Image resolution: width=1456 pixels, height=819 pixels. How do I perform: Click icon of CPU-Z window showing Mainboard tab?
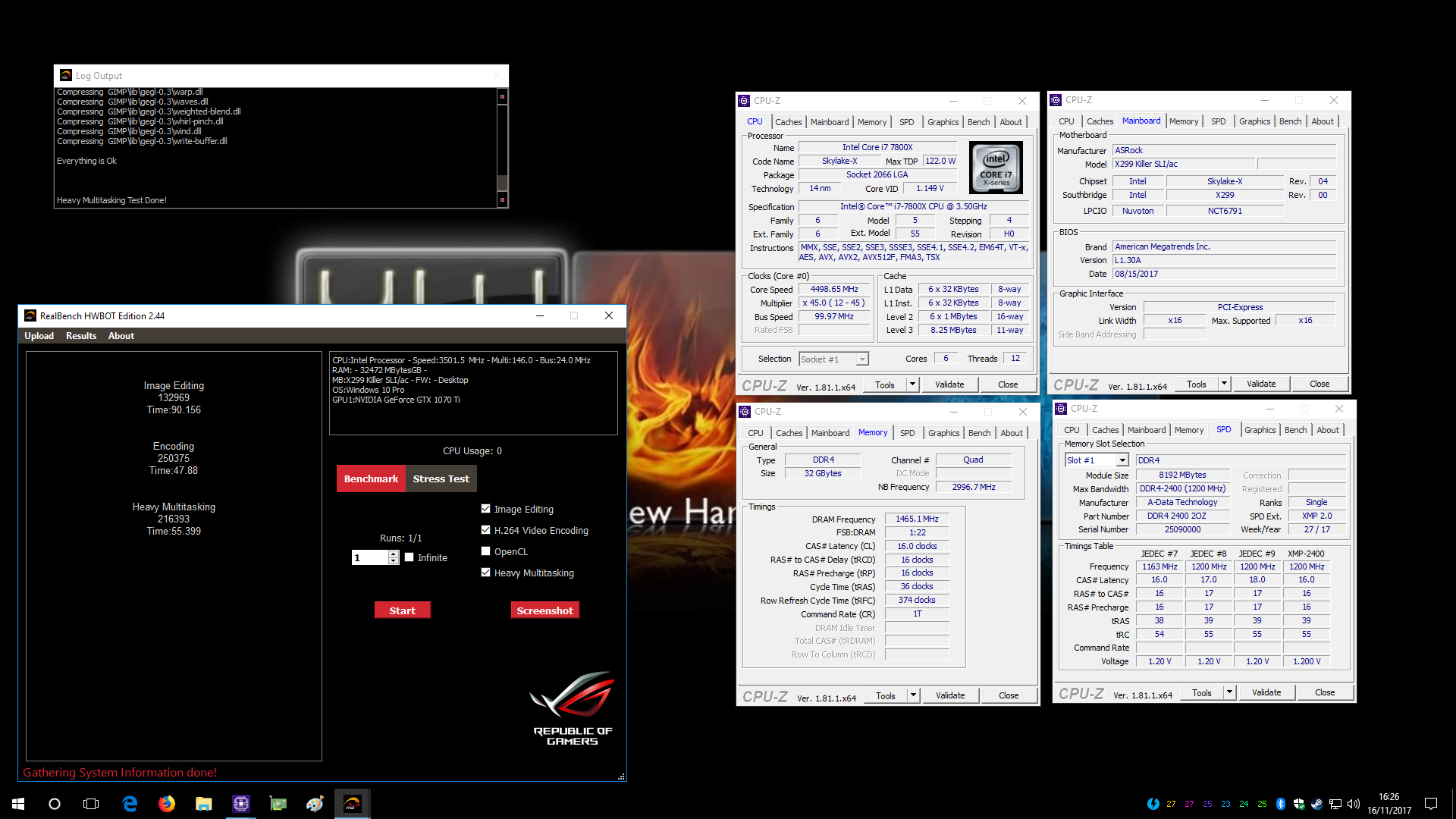click(1056, 99)
